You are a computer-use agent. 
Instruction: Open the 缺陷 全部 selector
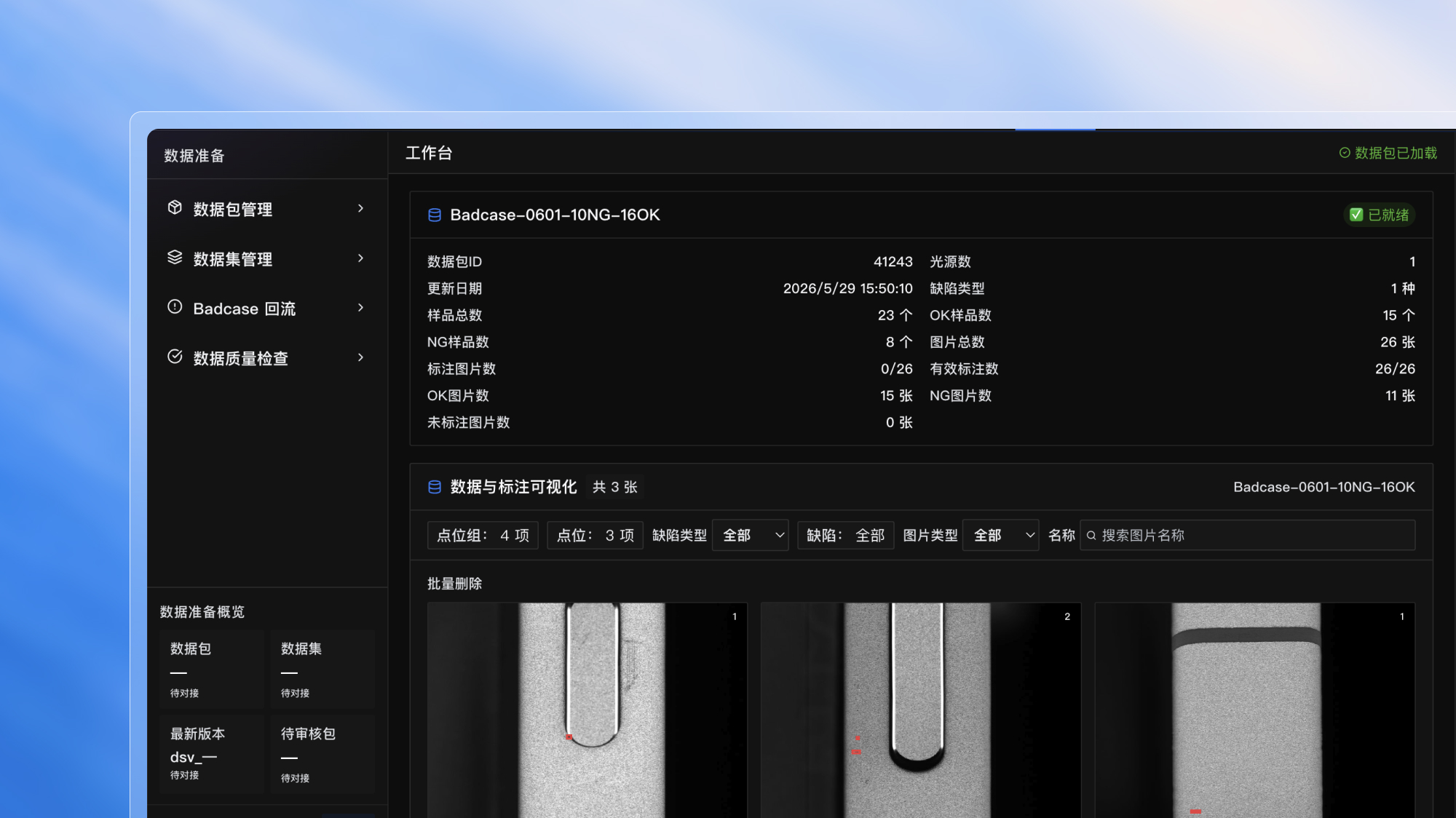point(845,536)
